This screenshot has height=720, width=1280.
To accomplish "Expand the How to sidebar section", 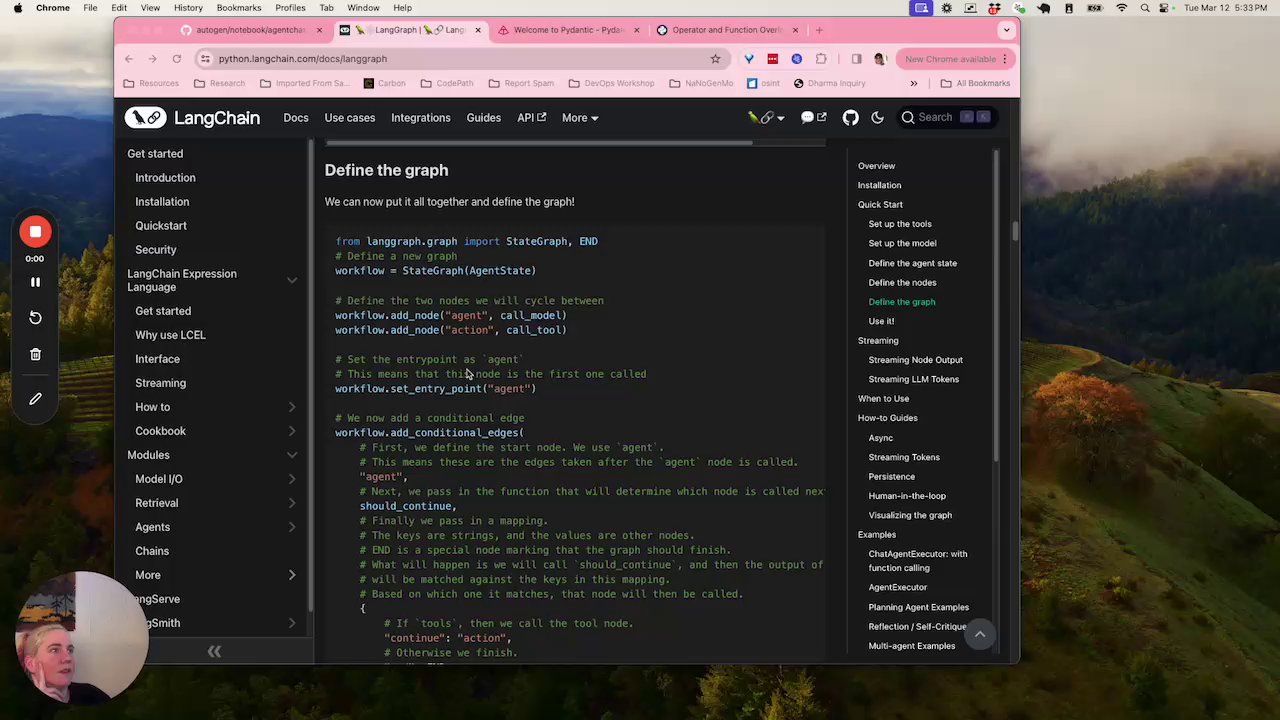I will click(x=292, y=407).
